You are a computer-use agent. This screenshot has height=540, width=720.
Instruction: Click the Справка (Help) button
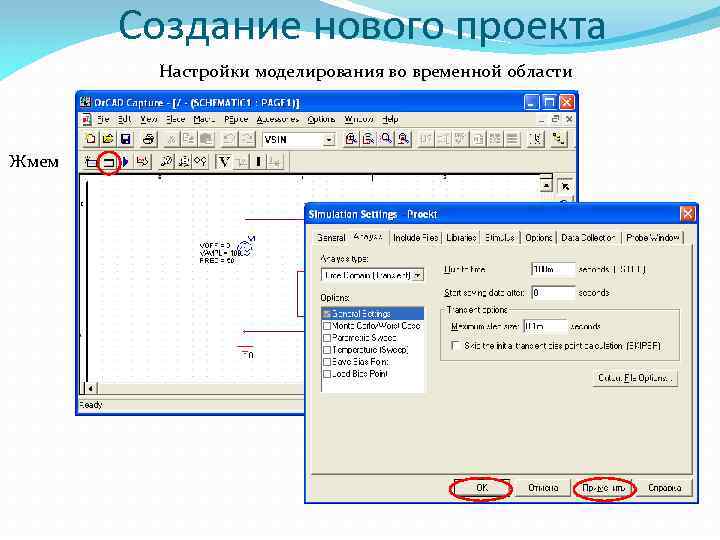(664, 488)
